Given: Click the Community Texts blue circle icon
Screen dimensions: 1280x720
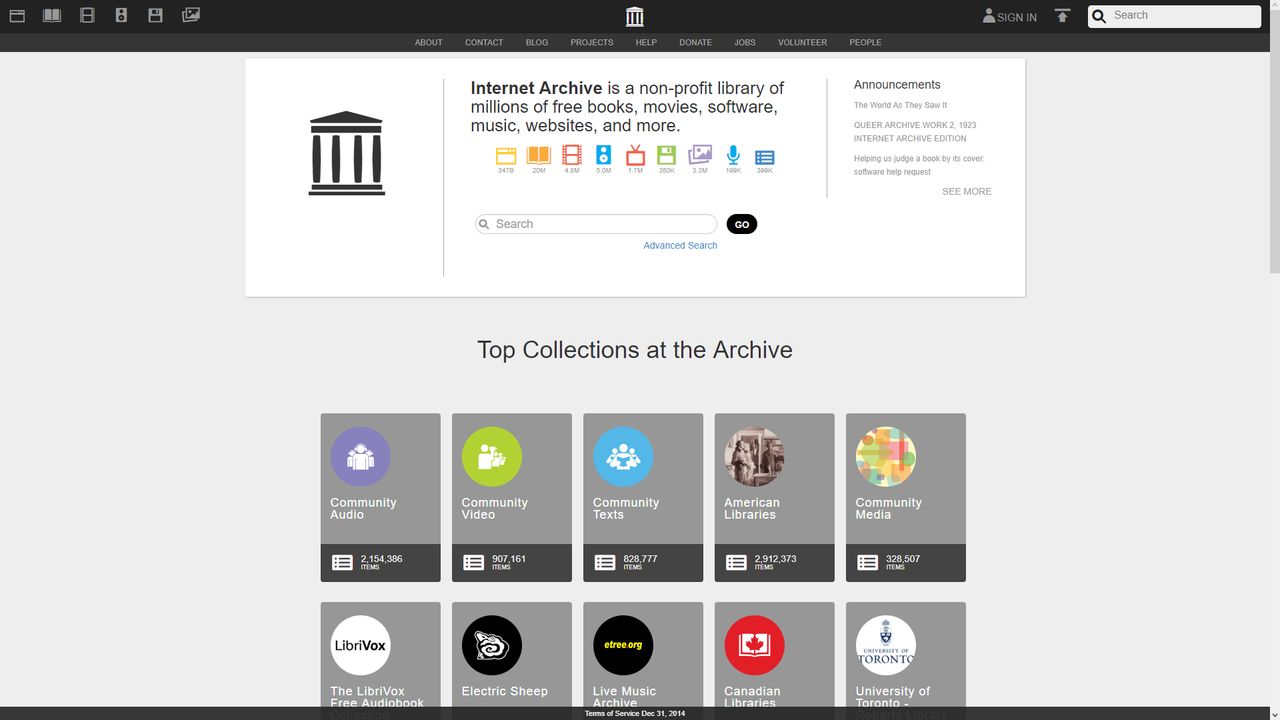Looking at the screenshot, I should pyautogui.click(x=623, y=457).
